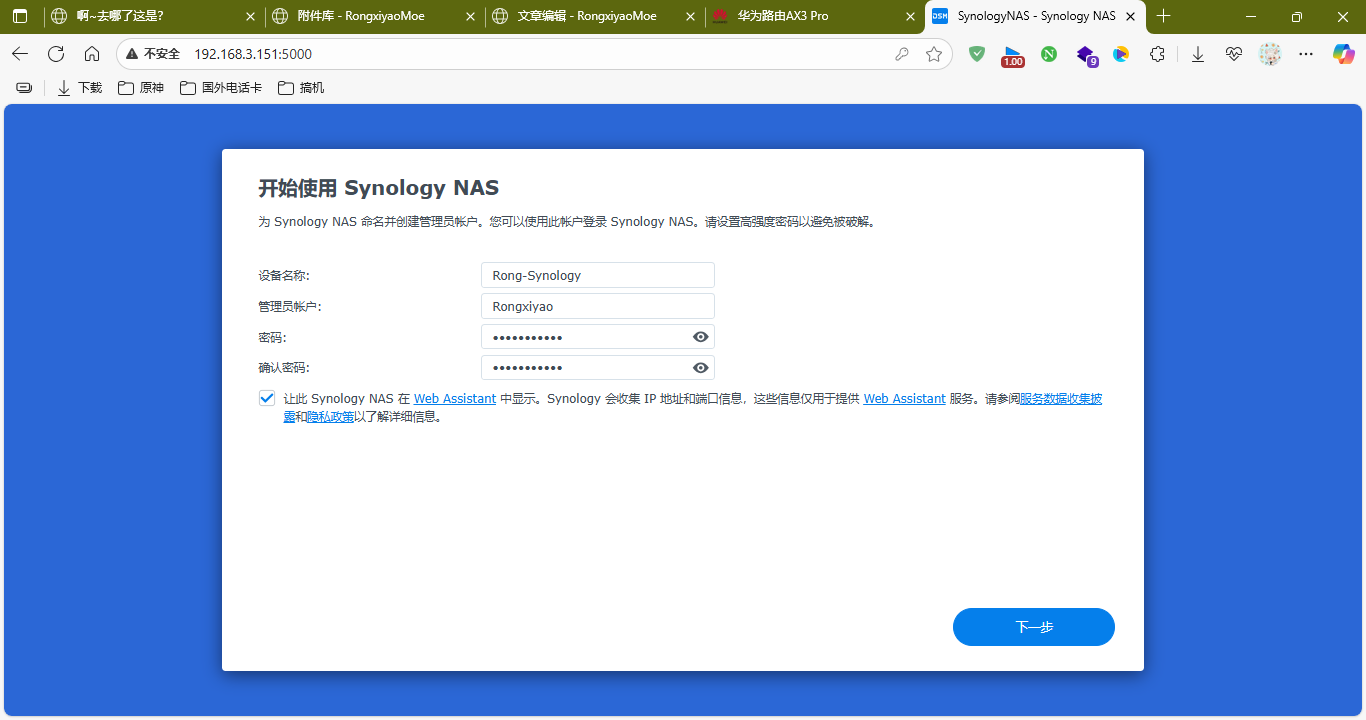Open the first Web Assistant link
Screen dimensions: 1366x720
point(455,399)
